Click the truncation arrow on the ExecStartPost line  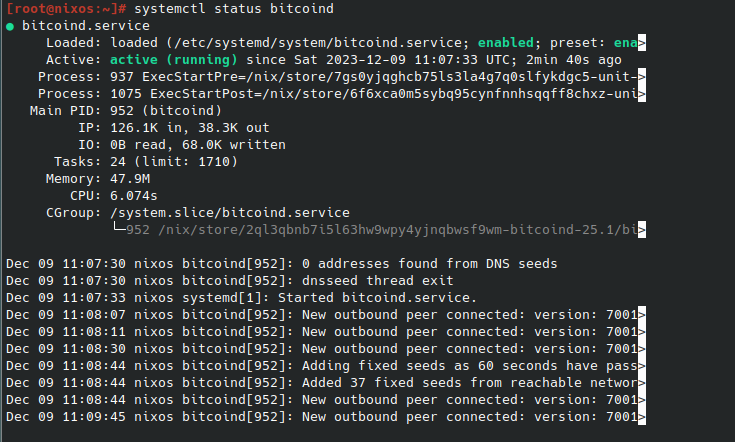(x=641, y=93)
